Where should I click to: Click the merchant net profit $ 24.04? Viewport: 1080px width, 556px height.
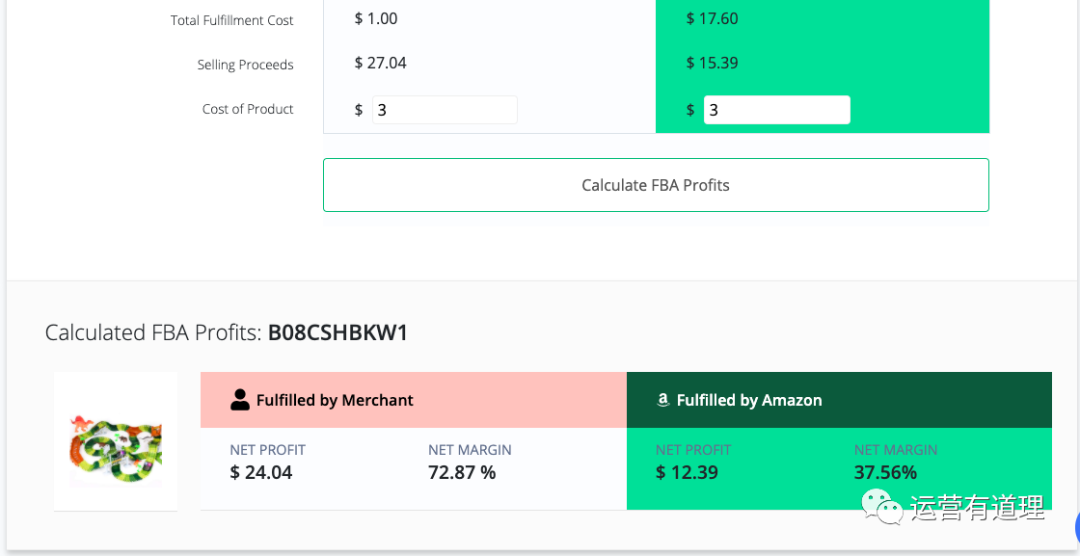click(x=261, y=472)
